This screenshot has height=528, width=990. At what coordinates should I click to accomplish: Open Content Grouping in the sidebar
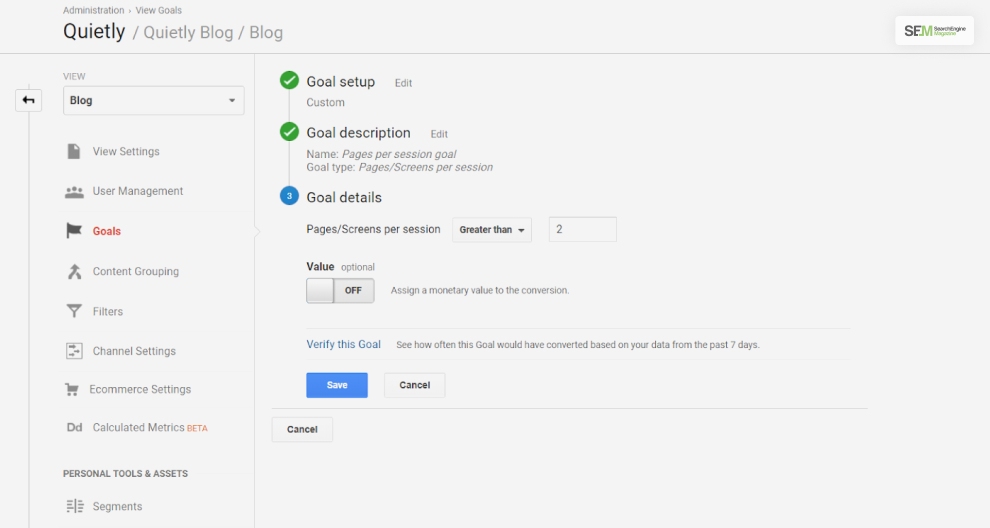point(136,272)
